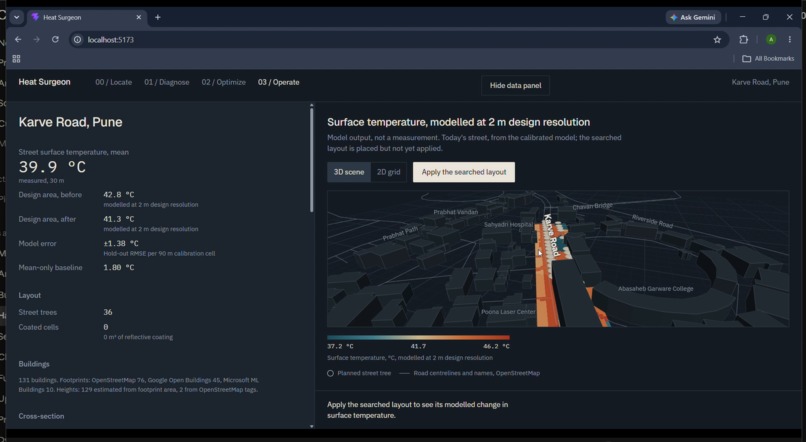Click the Hide data panel button
This screenshot has height=442, width=806.
click(x=515, y=85)
